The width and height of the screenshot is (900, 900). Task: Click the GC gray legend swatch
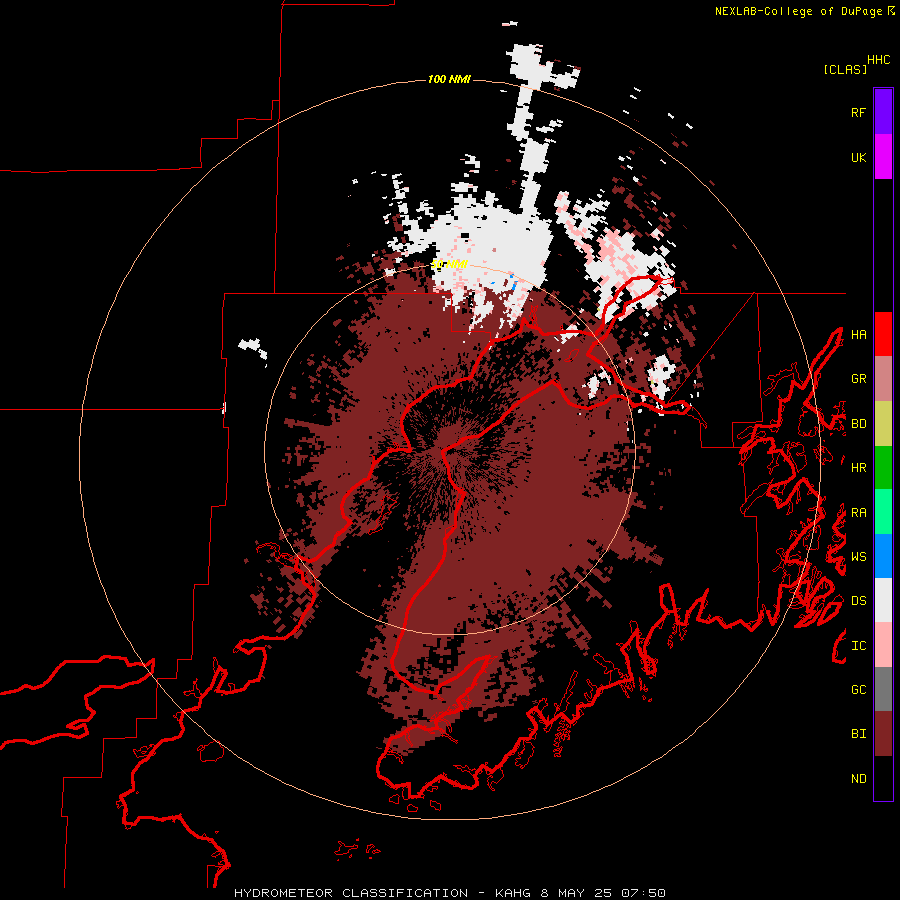883,689
